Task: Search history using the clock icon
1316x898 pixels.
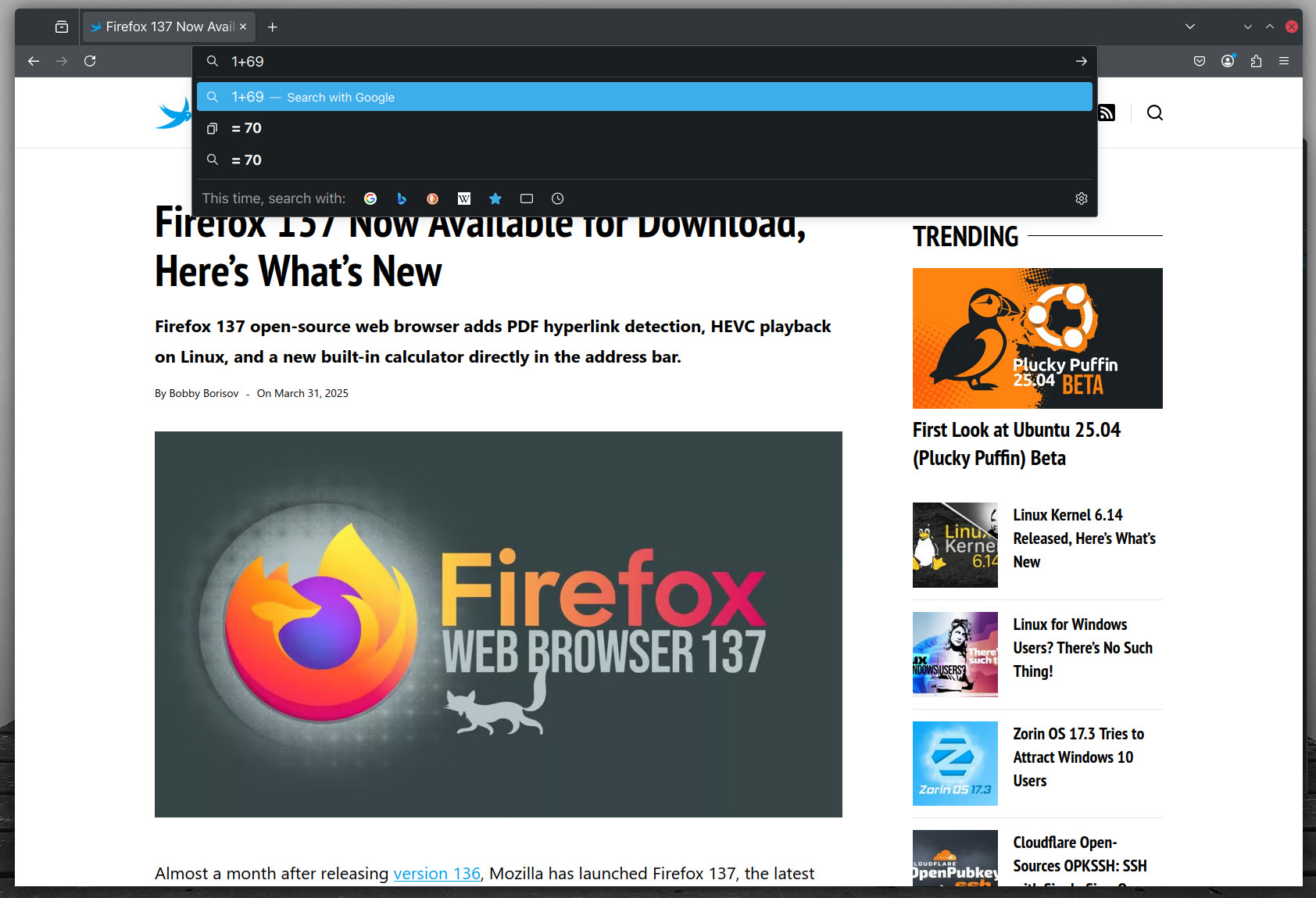Action: pos(557,199)
